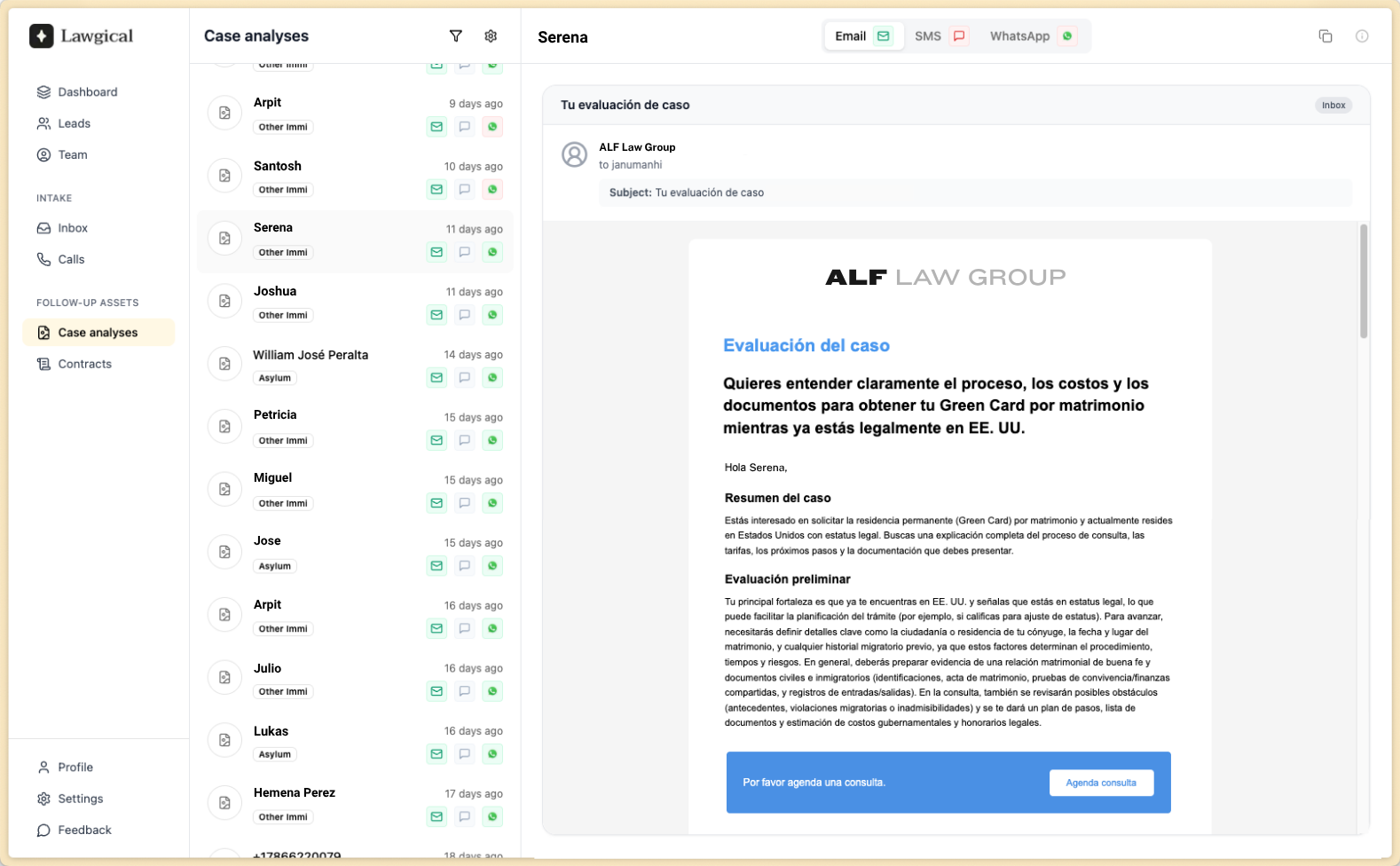1400x866 pixels.
Task: Switch to the WhatsApp tab
Action: click(1031, 36)
